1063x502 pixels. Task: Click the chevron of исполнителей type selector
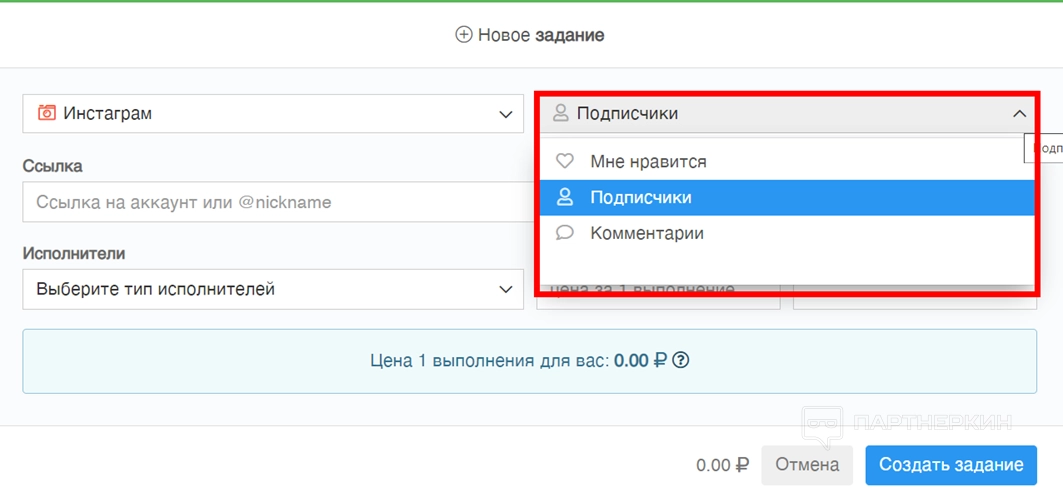point(505,290)
